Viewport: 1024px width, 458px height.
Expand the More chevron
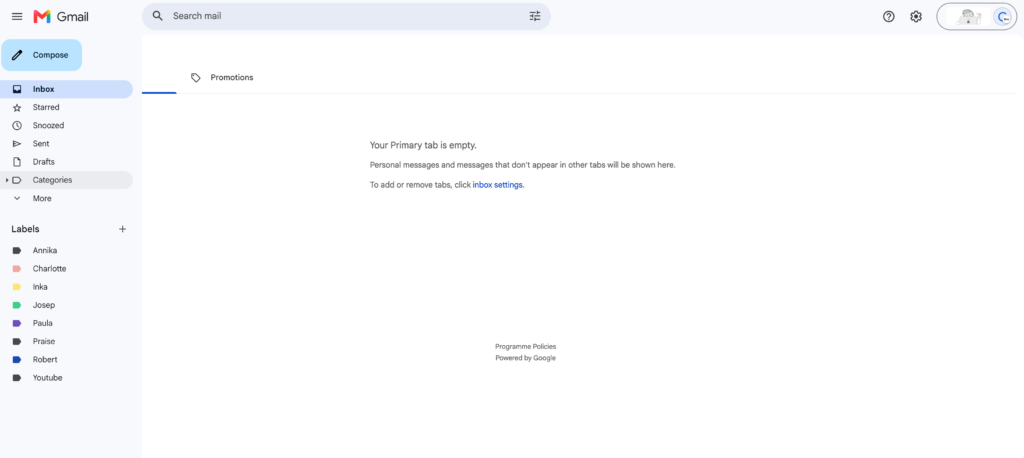17,198
